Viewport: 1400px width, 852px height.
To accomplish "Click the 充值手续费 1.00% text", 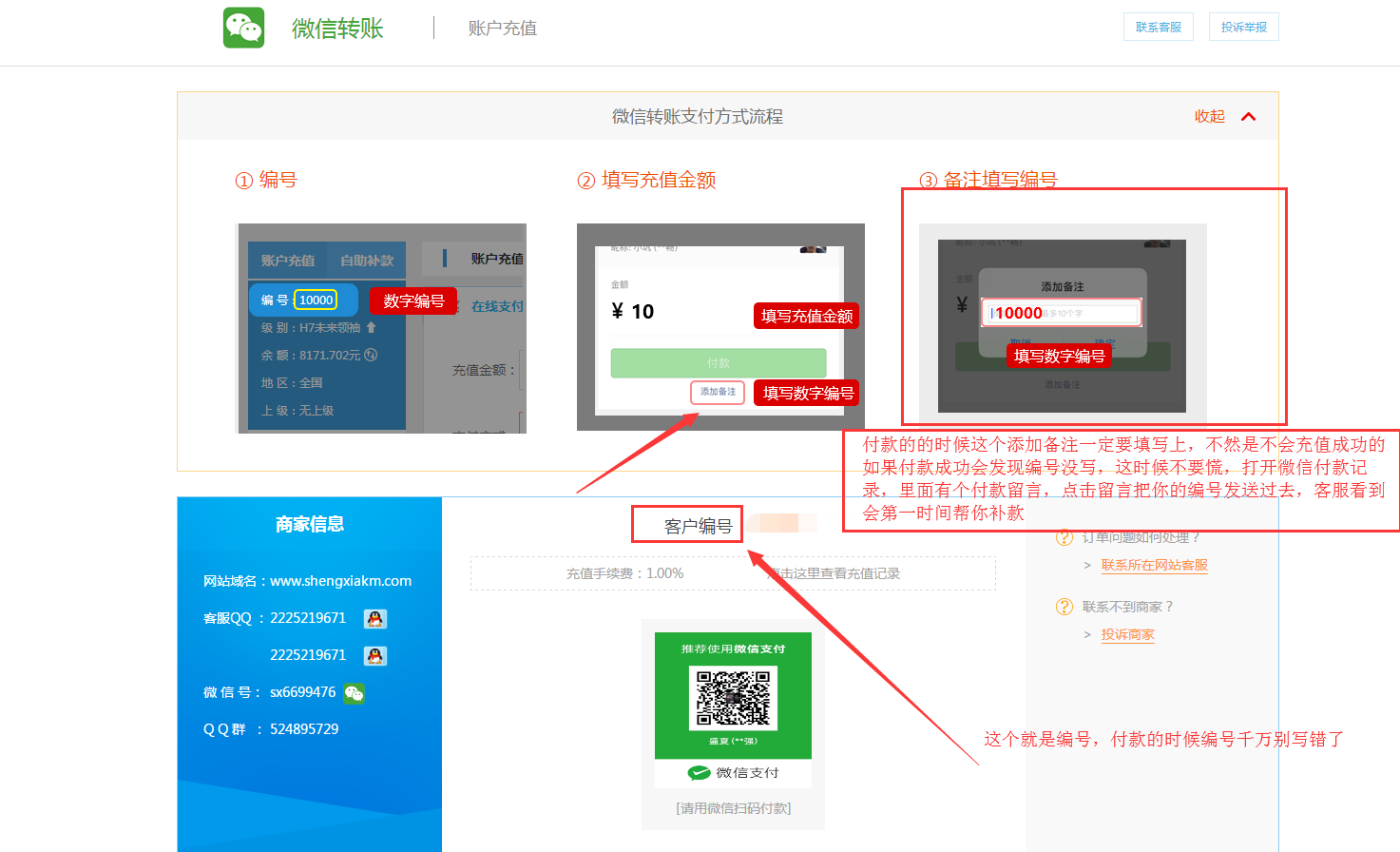I will pos(624,573).
